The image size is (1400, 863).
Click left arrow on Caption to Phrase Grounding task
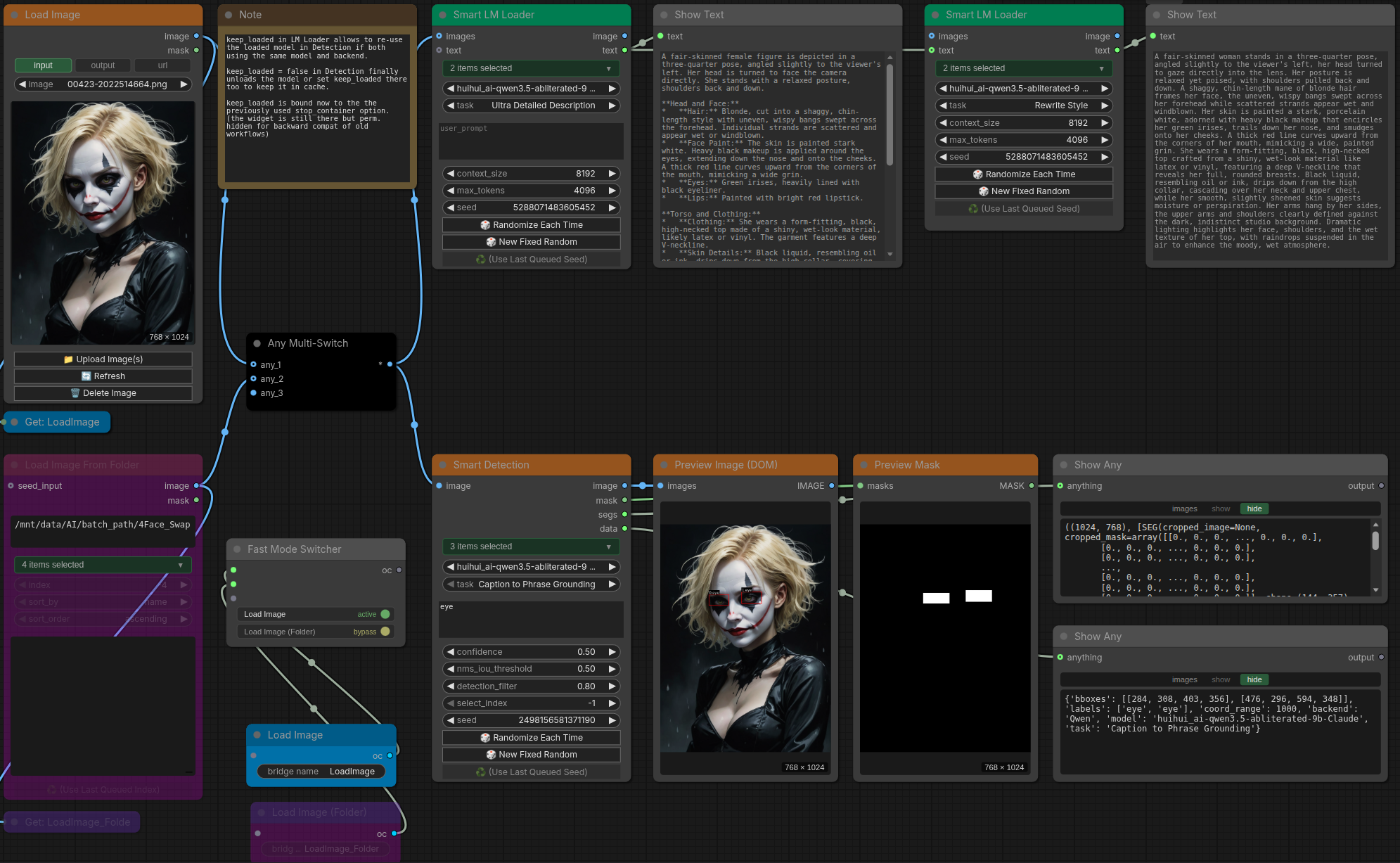click(451, 584)
